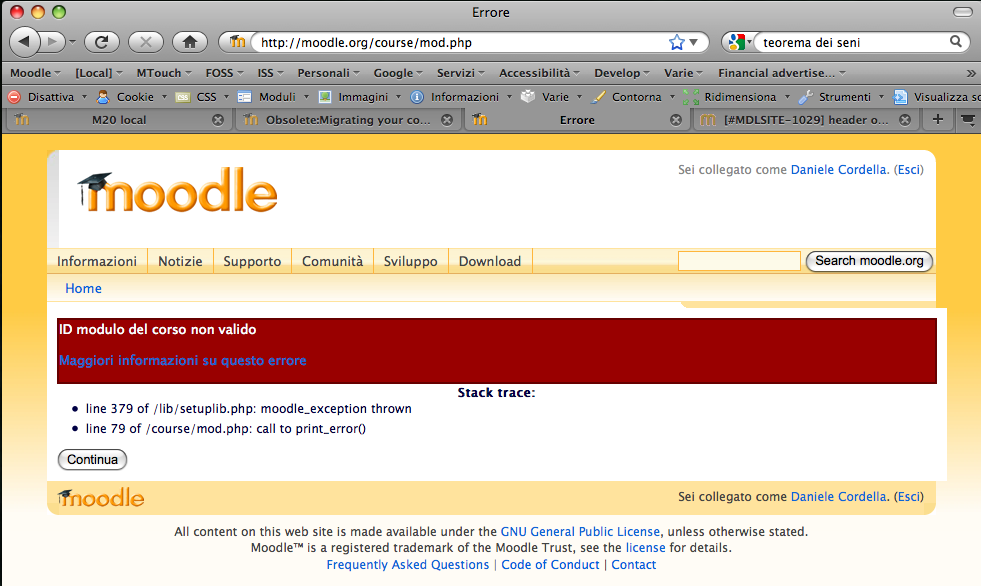Follow the Home breadcrumb link
The height and width of the screenshot is (586, 981).
coord(83,288)
